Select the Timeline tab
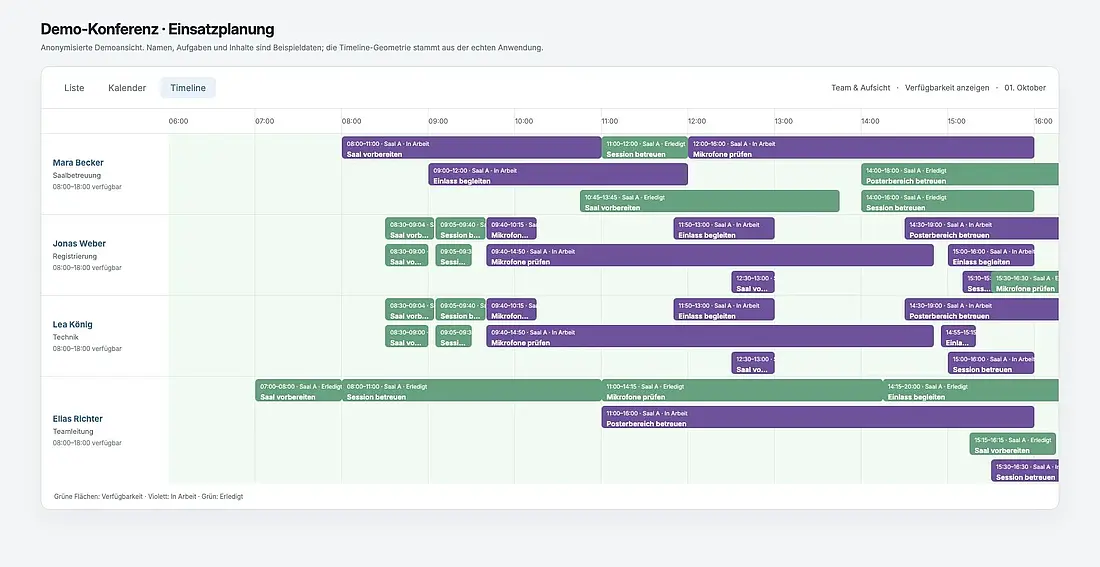The image size is (1100, 567). [188, 88]
